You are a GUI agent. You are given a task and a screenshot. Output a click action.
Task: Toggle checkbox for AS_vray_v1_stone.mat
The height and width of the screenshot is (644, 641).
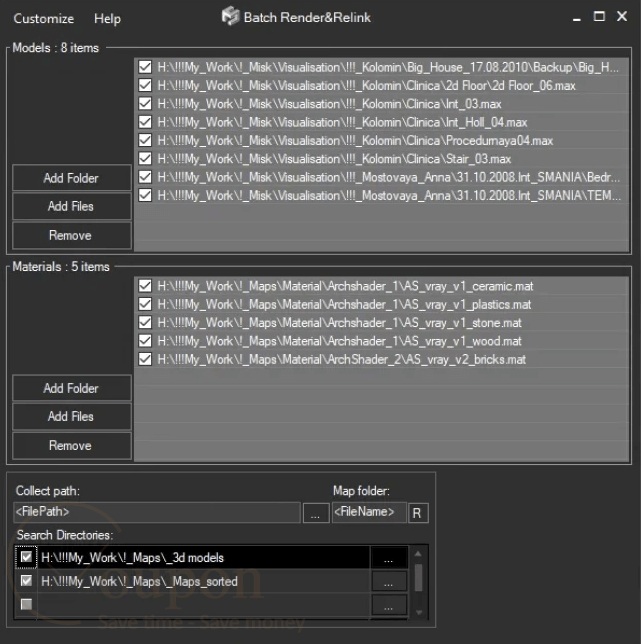click(x=145, y=322)
